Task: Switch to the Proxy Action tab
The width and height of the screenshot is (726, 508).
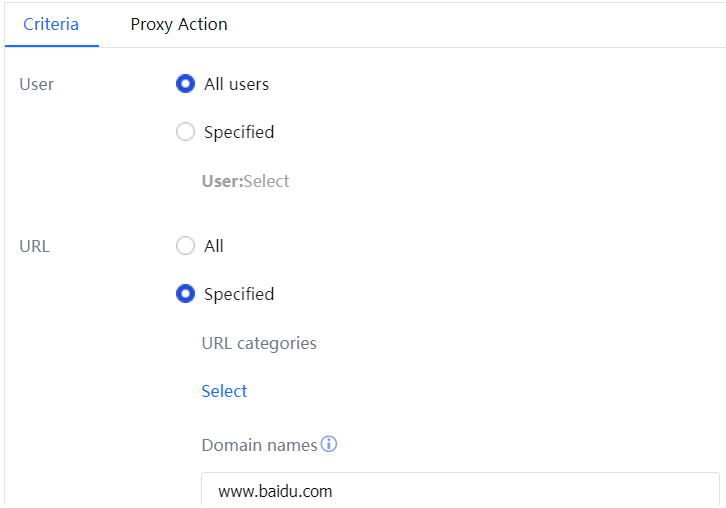Action: 179,24
